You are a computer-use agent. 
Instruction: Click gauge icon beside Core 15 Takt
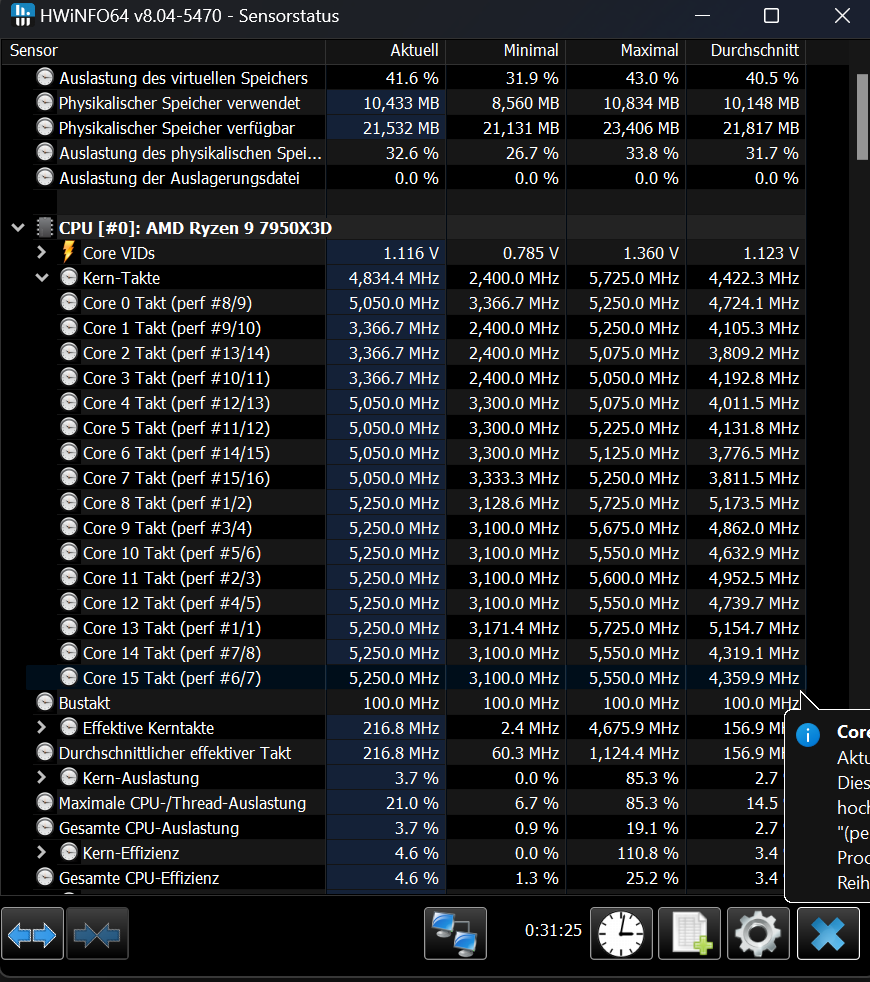click(68, 677)
